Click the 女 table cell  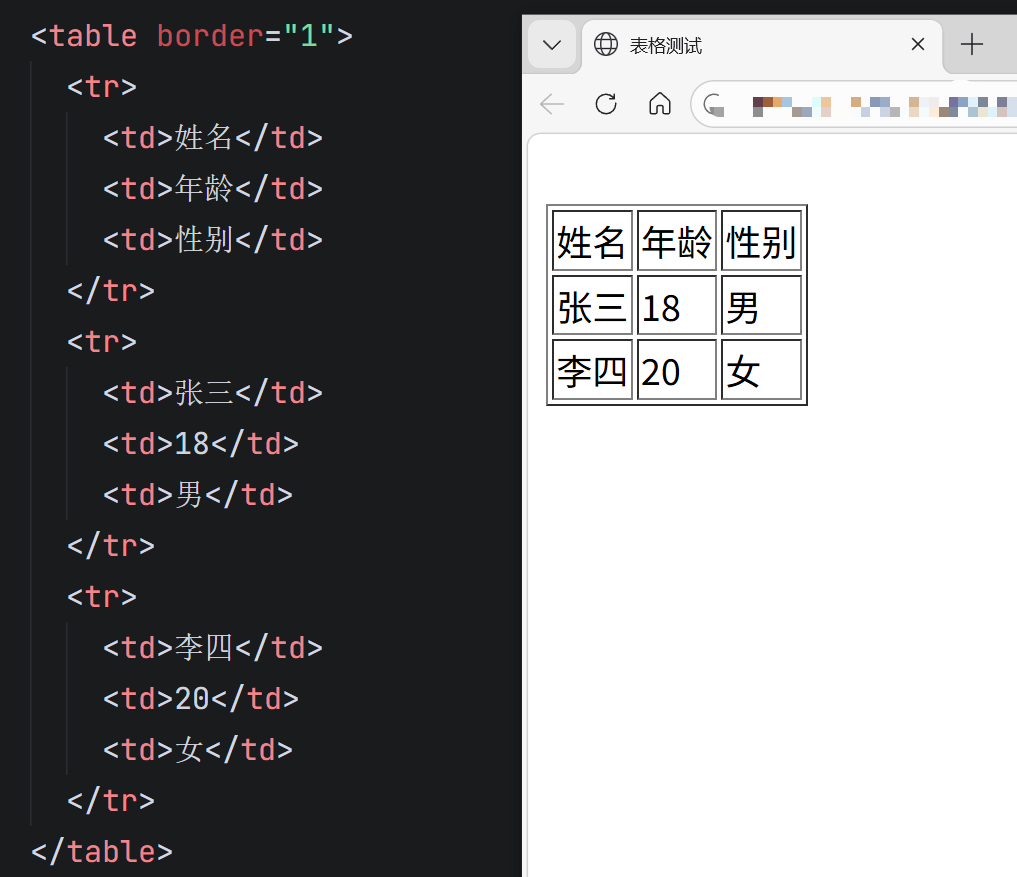[761, 369]
